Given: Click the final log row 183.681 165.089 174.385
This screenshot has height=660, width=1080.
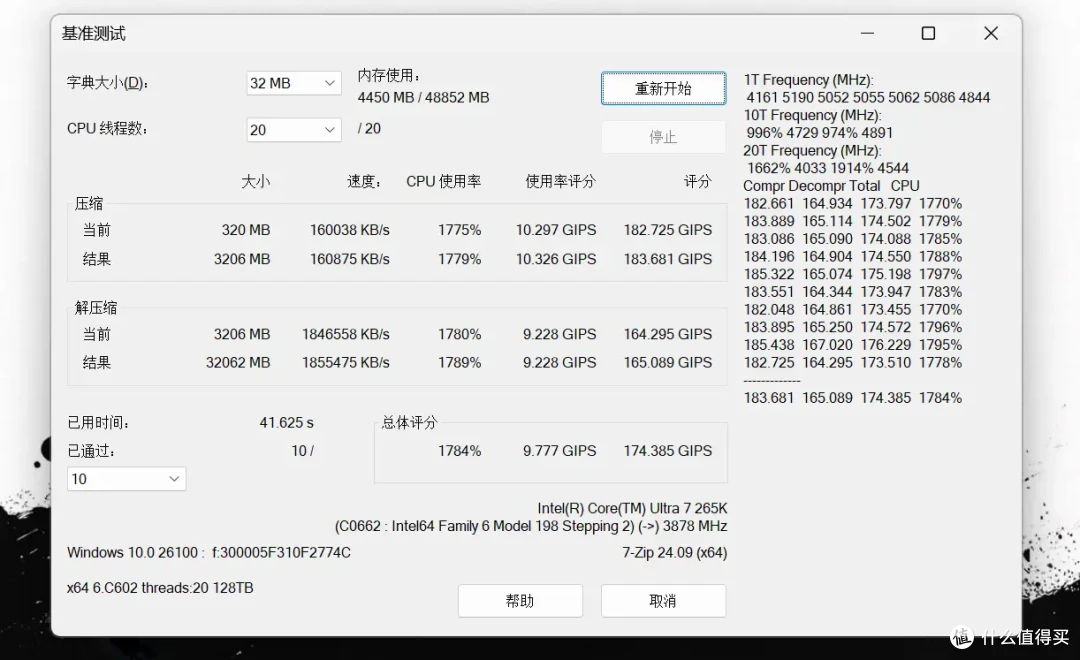Looking at the screenshot, I should point(853,398).
